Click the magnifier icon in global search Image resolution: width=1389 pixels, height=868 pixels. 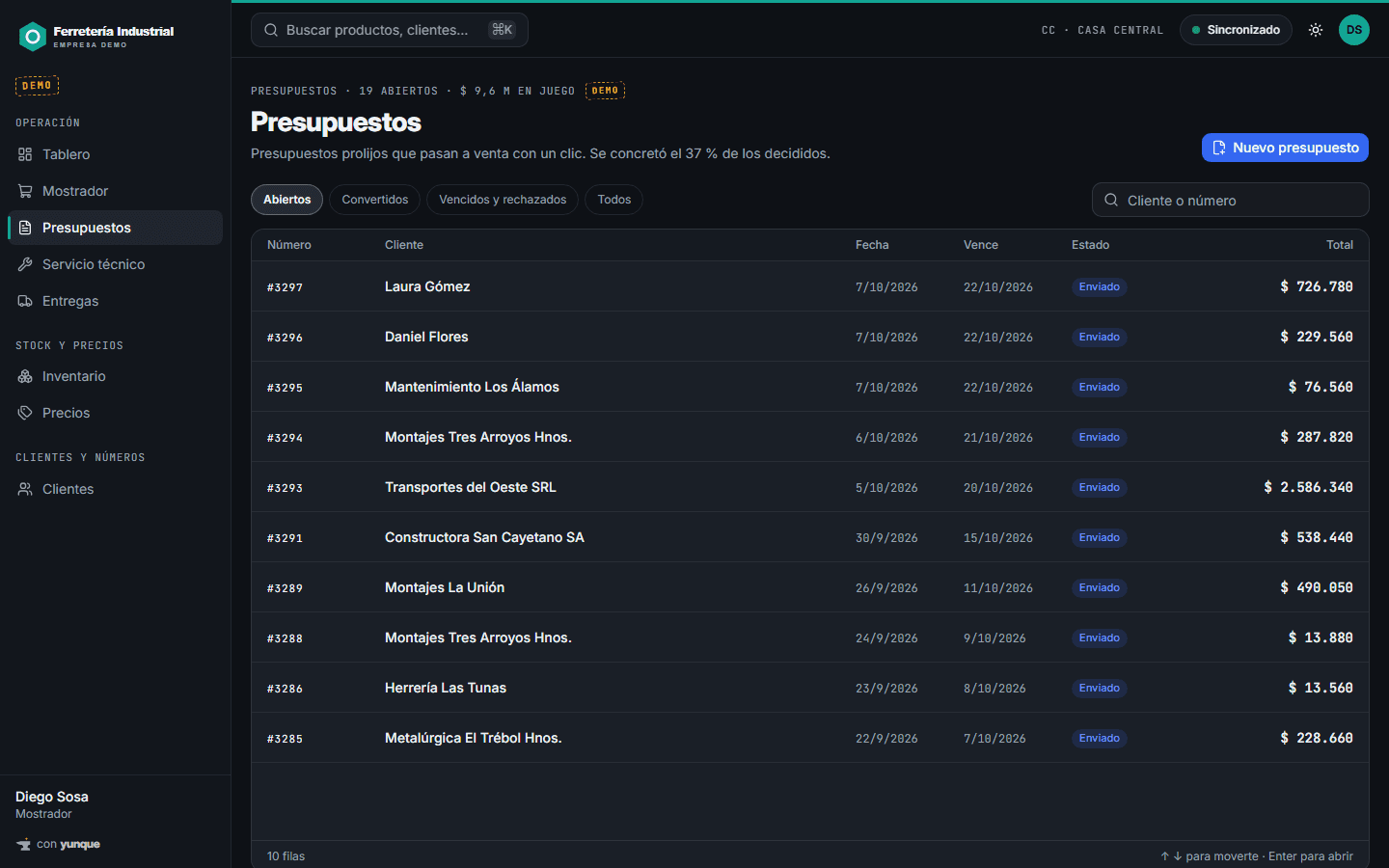tap(271, 30)
